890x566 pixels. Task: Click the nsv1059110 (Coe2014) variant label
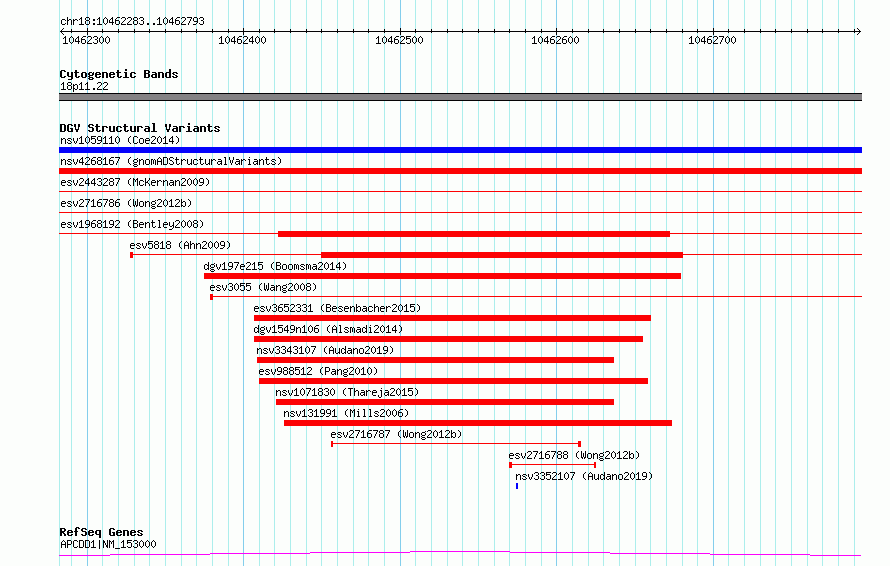click(x=120, y=140)
